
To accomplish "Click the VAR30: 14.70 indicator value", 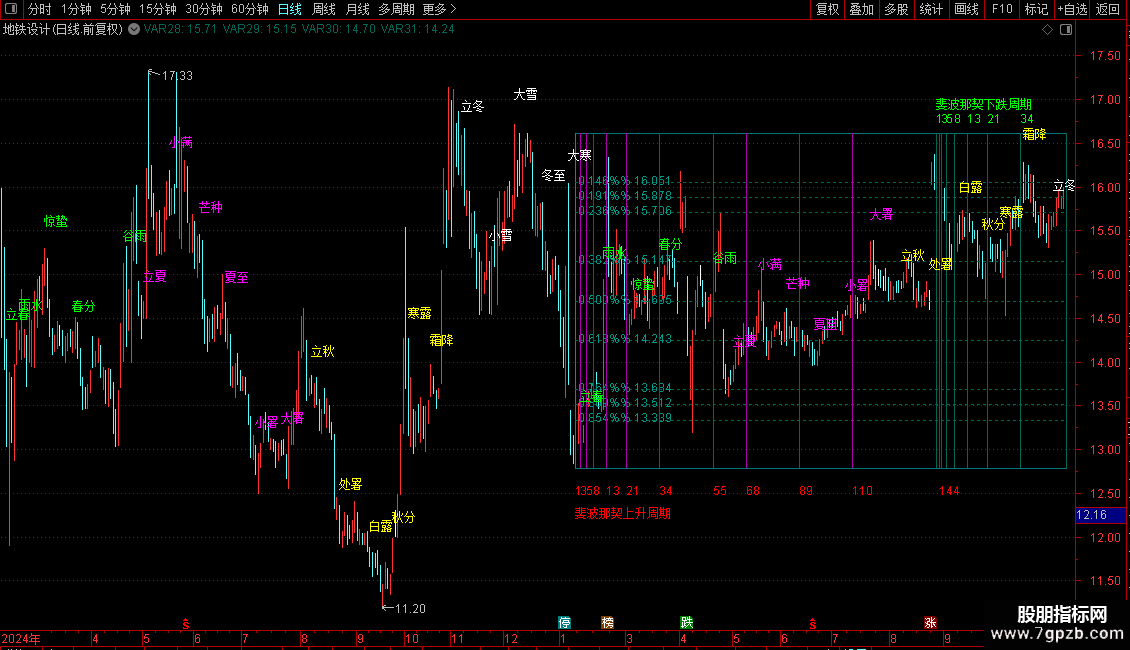I will click(339, 29).
